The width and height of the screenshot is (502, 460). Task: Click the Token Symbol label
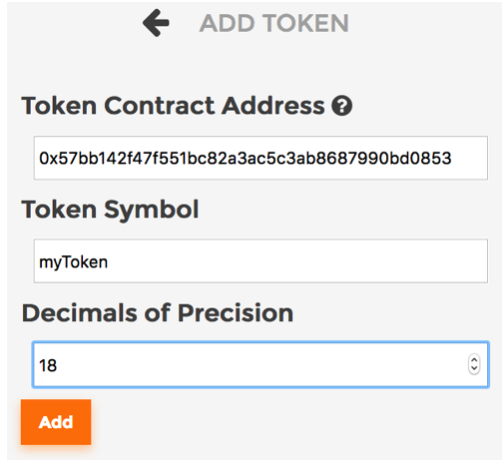(x=110, y=210)
